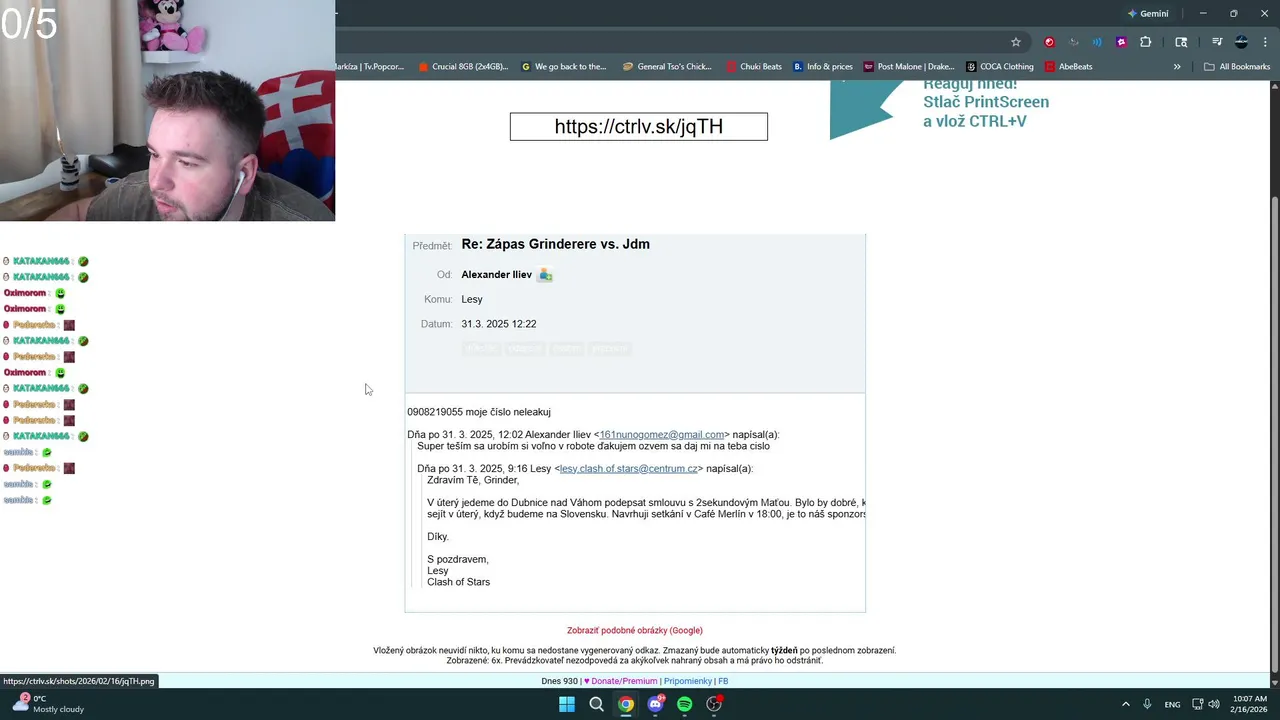The width and height of the screenshot is (1280, 720).
Task: Open the weather widget Mostly cloudy
Action: point(46,704)
